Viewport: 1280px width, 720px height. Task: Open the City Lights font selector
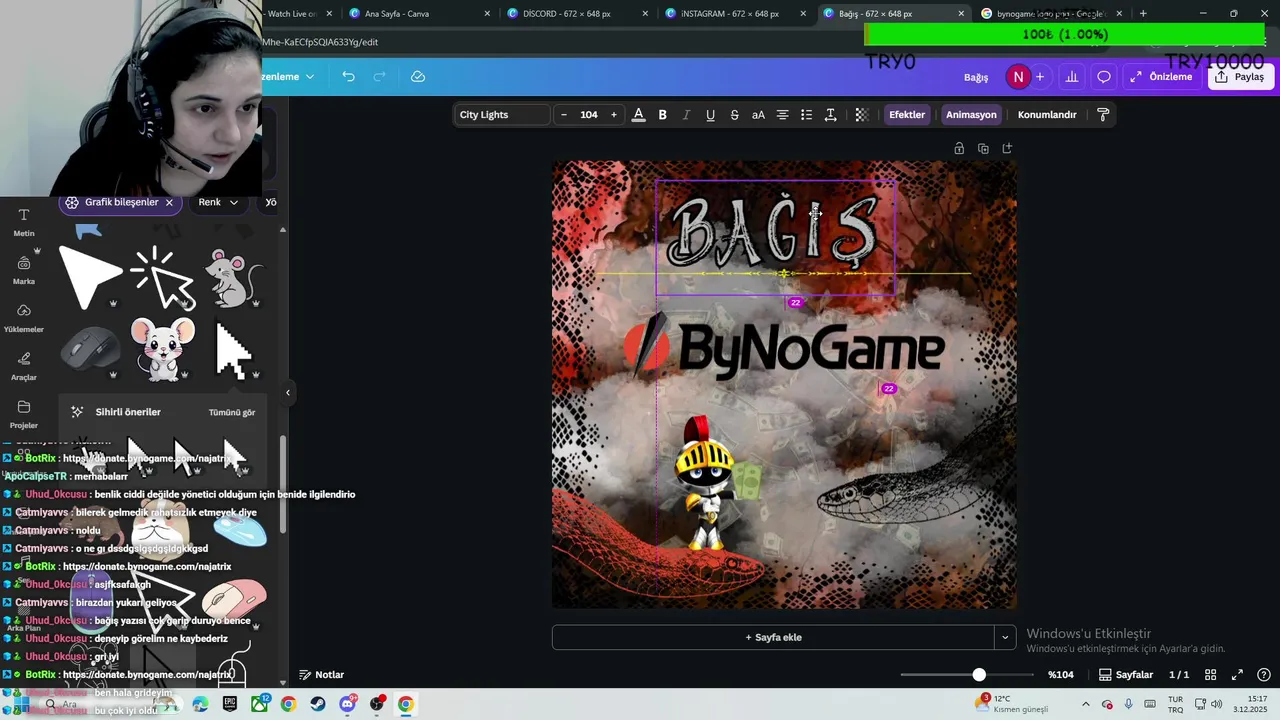click(502, 115)
